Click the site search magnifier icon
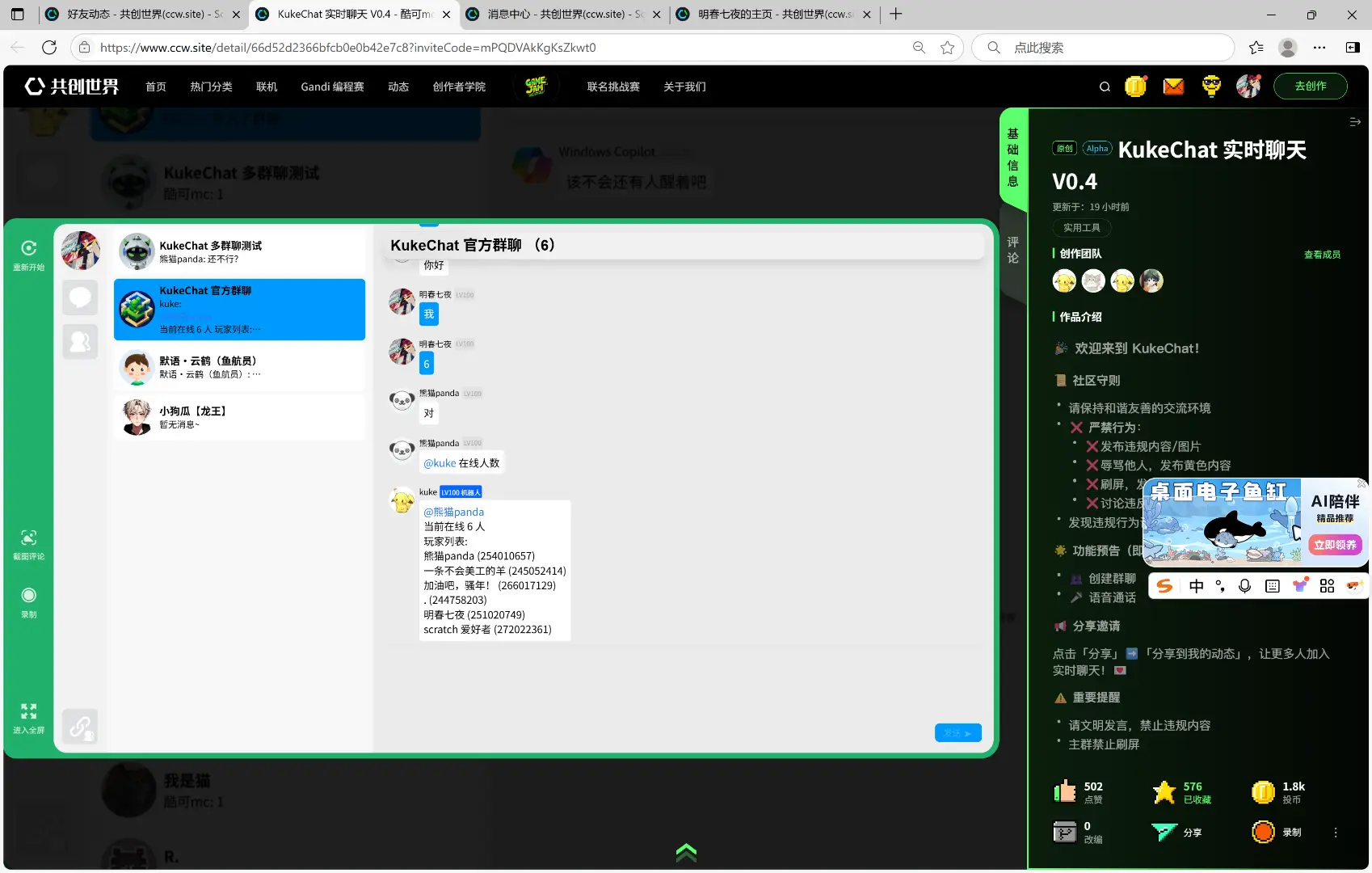 point(1105,86)
